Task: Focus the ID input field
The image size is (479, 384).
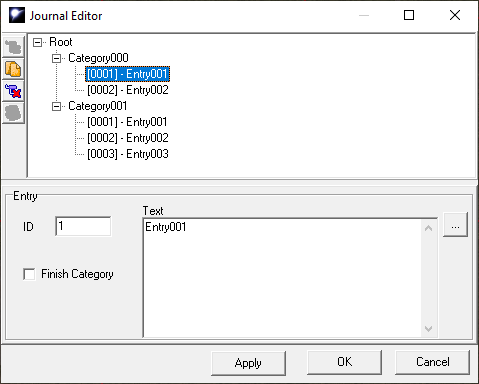Action: [83, 226]
